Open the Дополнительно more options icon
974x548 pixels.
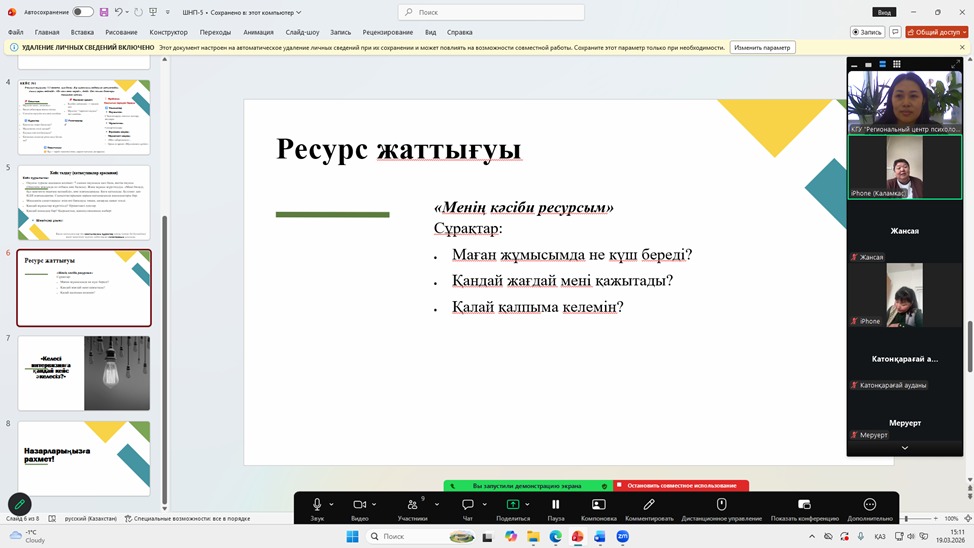point(869,505)
